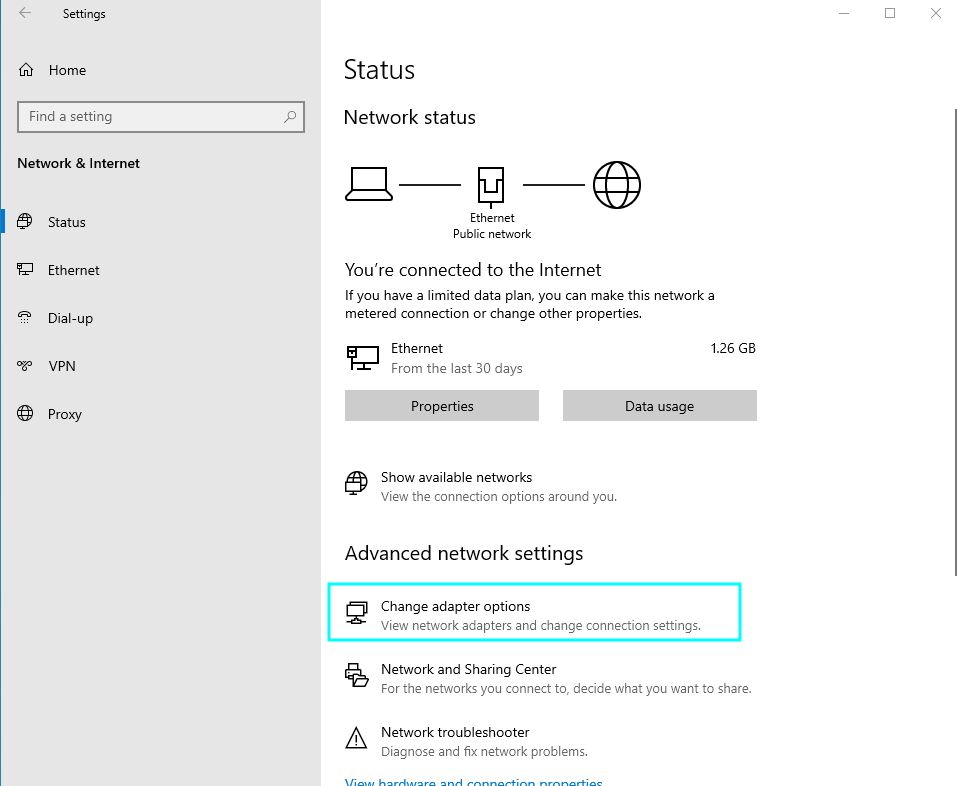Click the VPN icon in sidebar
958x786 pixels.
click(25, 365)
